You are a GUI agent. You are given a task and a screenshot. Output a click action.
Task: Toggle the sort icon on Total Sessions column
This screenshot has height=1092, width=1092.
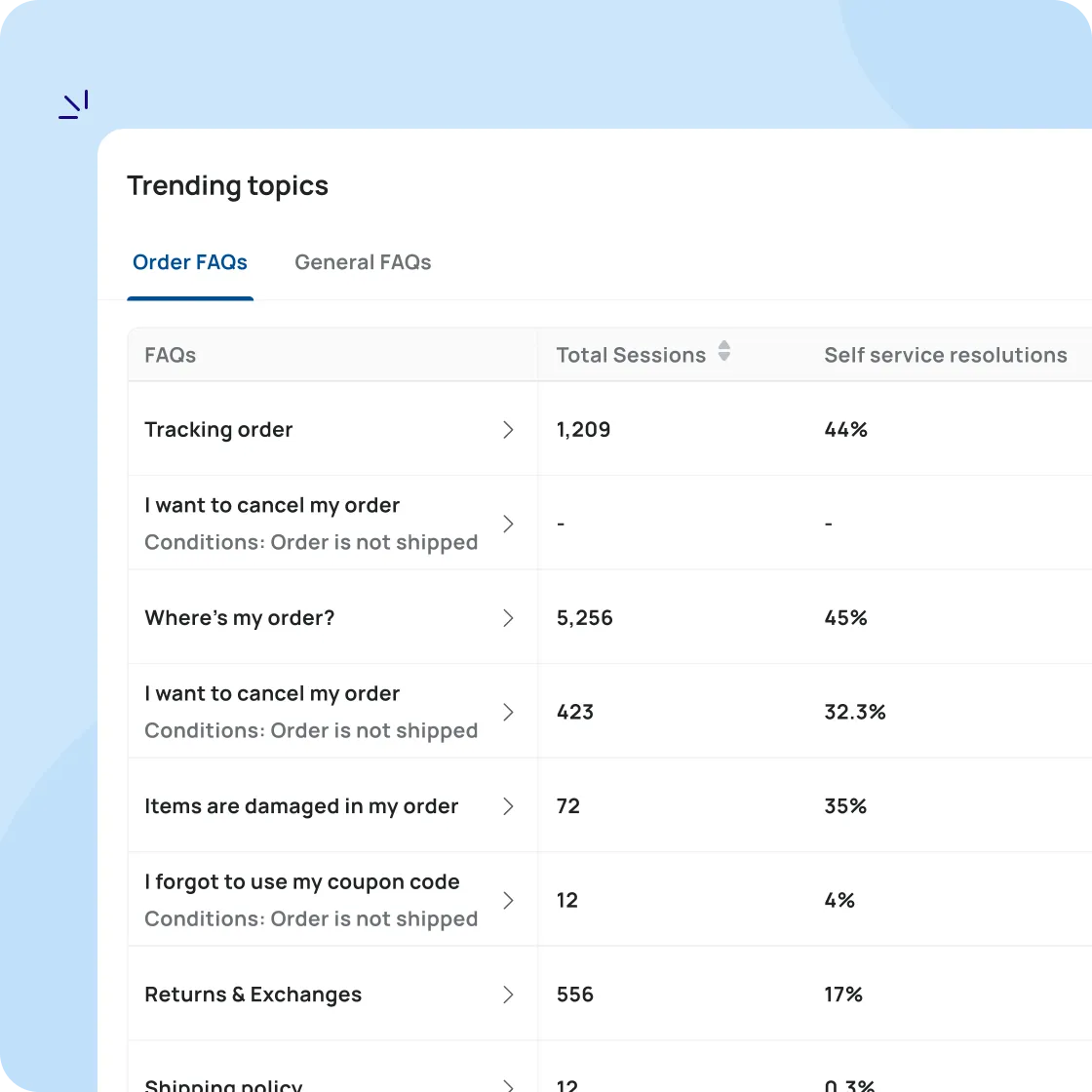pyautogui.click(x=723, y=354)
